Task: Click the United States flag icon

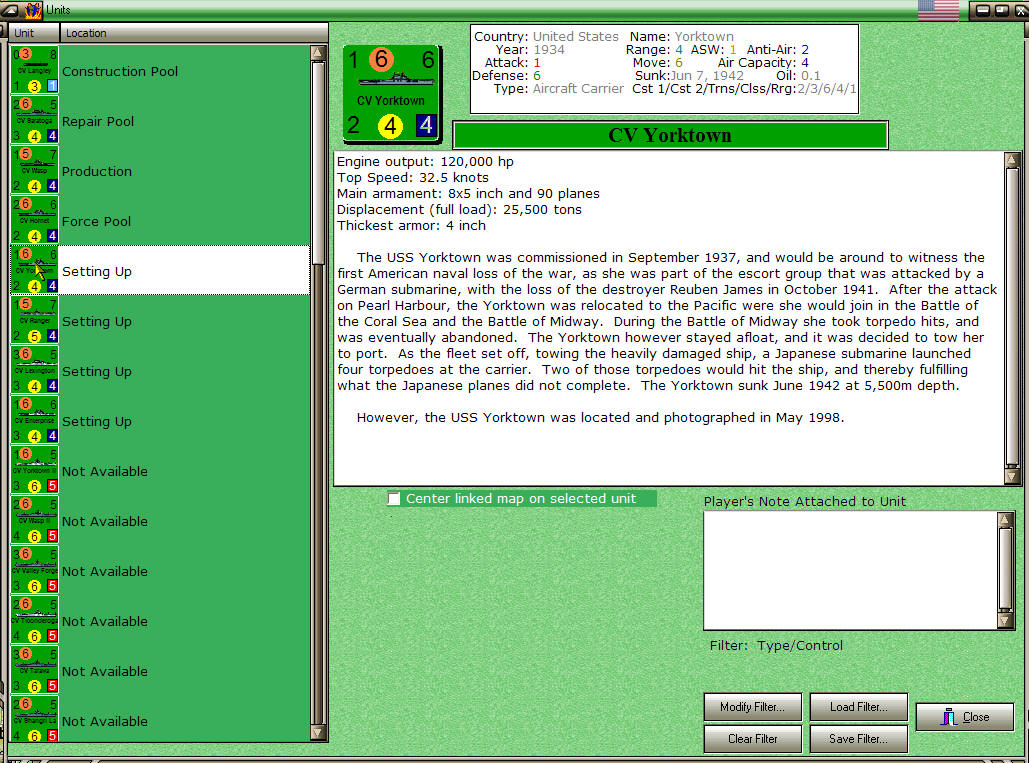Action: point(938,10)
